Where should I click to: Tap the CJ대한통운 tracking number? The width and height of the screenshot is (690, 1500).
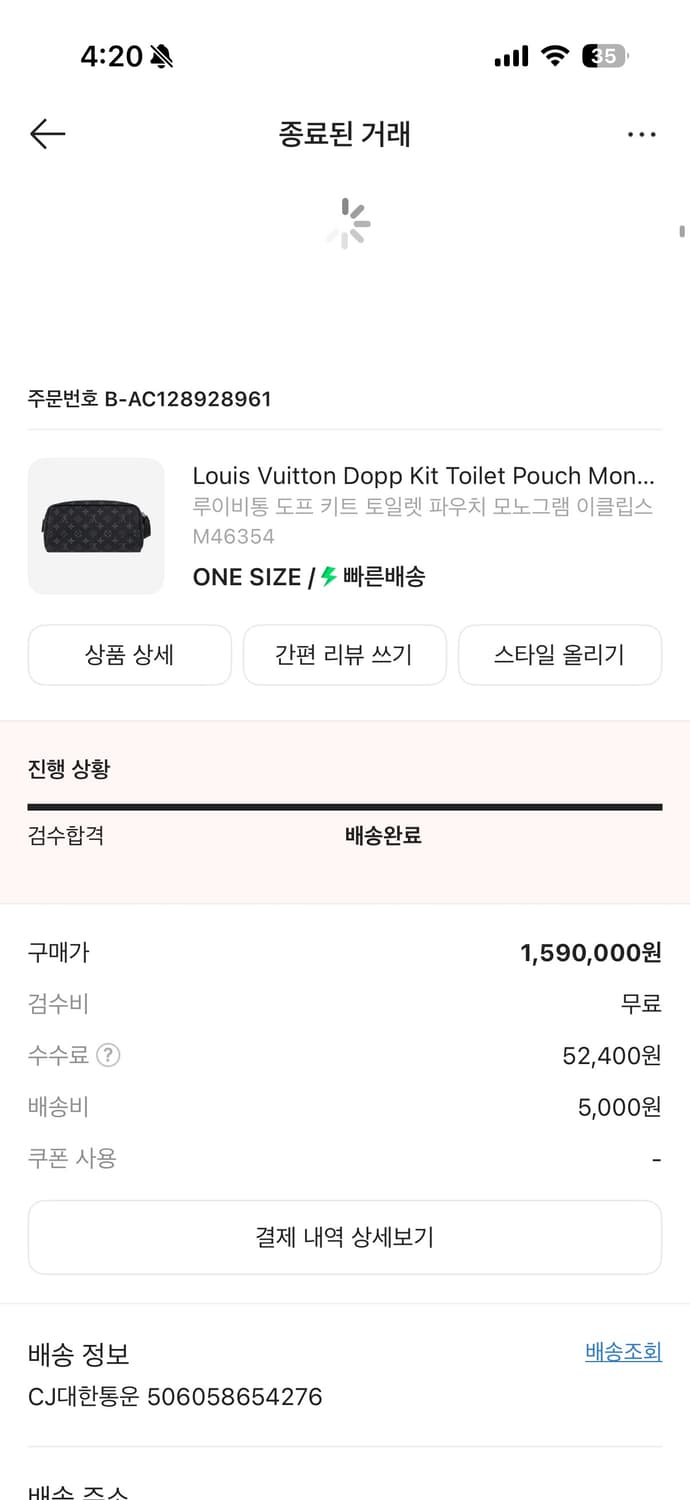click(x=173, y=1396)
